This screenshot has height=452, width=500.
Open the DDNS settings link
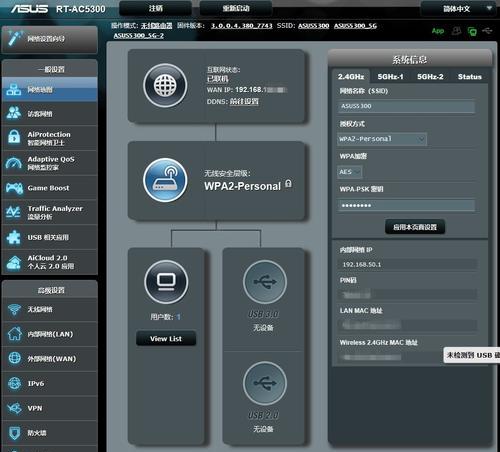tap(244, 101)
